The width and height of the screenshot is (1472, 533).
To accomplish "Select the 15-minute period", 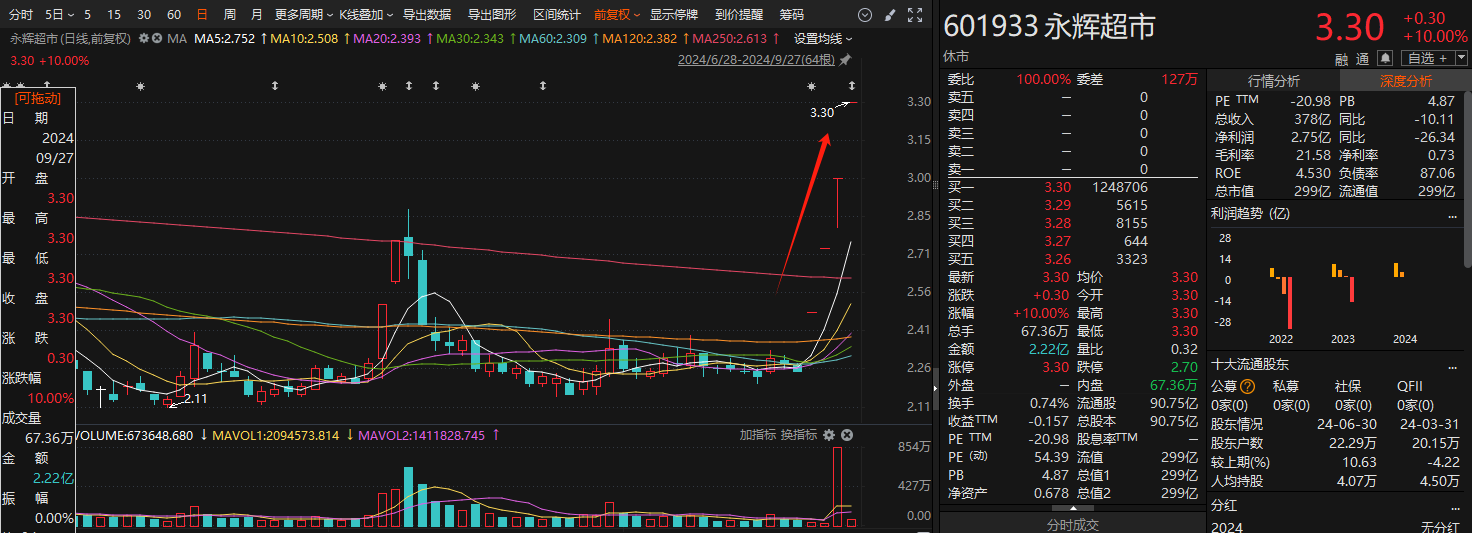I will [114, 15].
